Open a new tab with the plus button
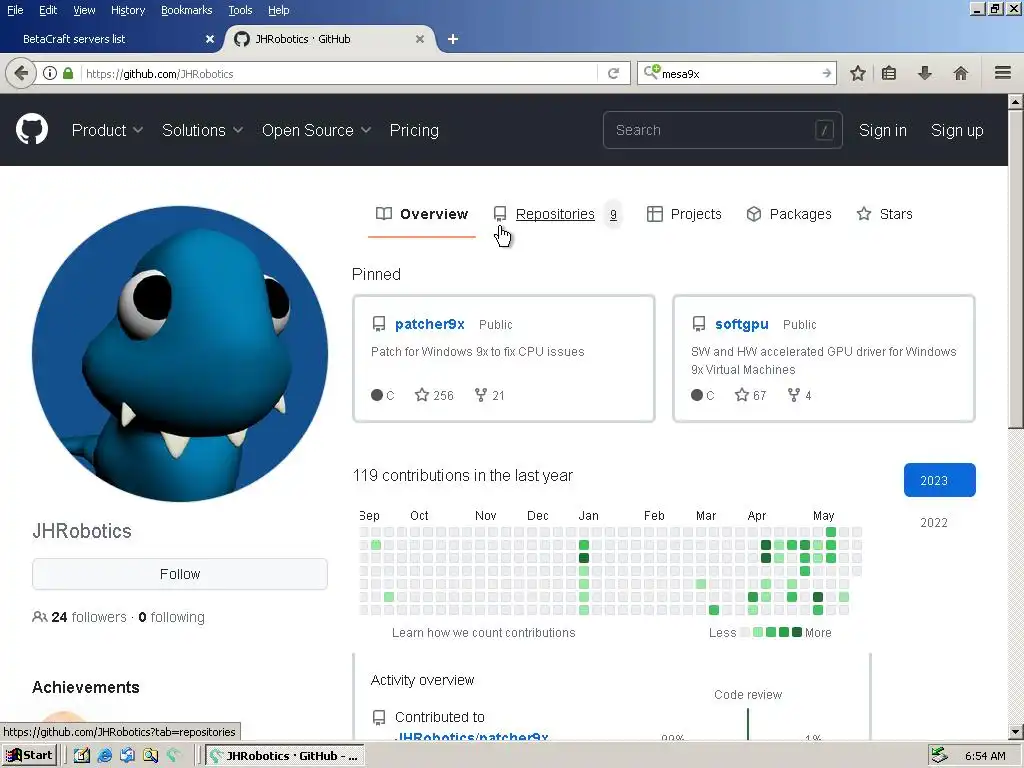Screen dimensions: 1024x768 click(453, 39)
